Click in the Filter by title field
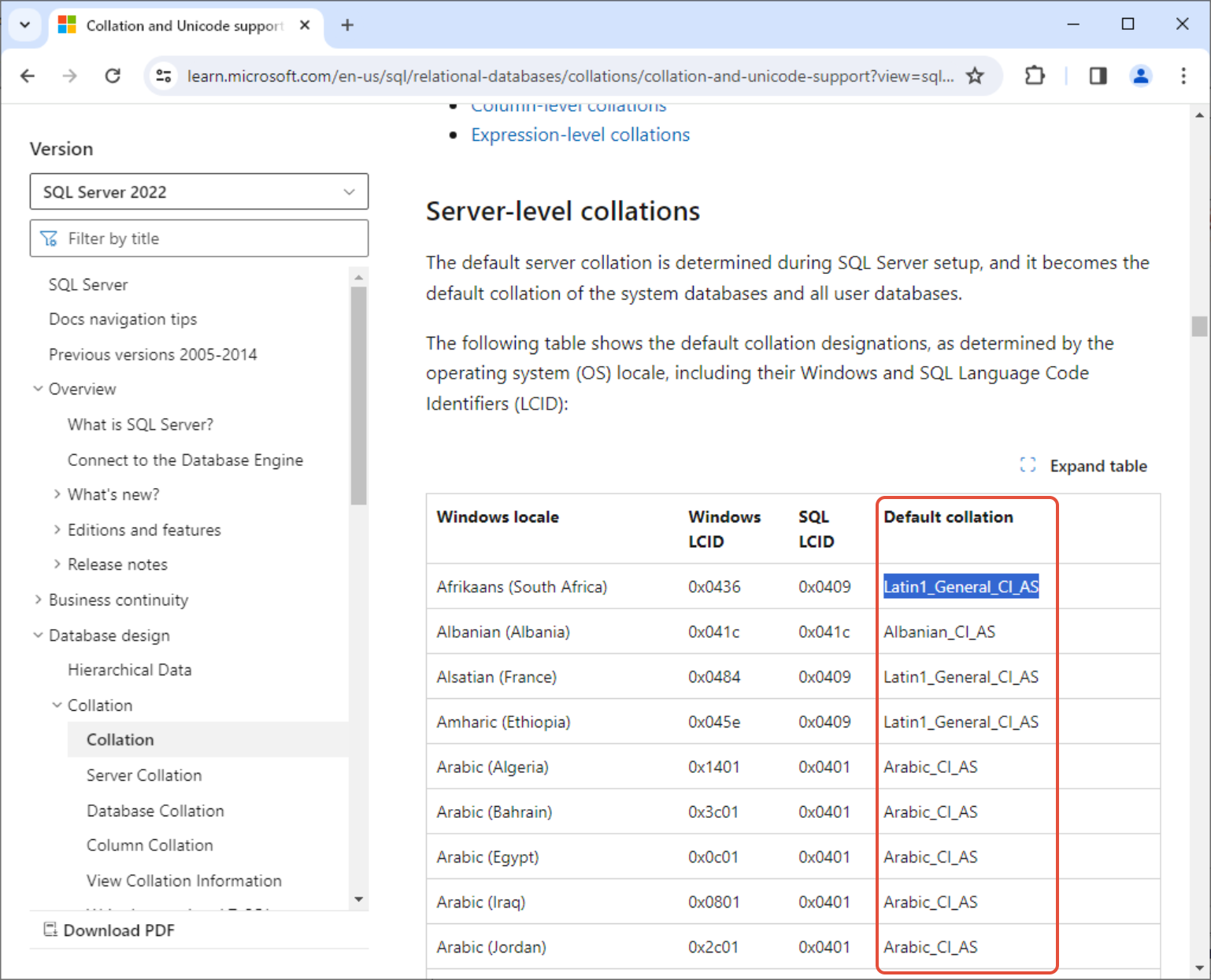 tap(199, 239)
